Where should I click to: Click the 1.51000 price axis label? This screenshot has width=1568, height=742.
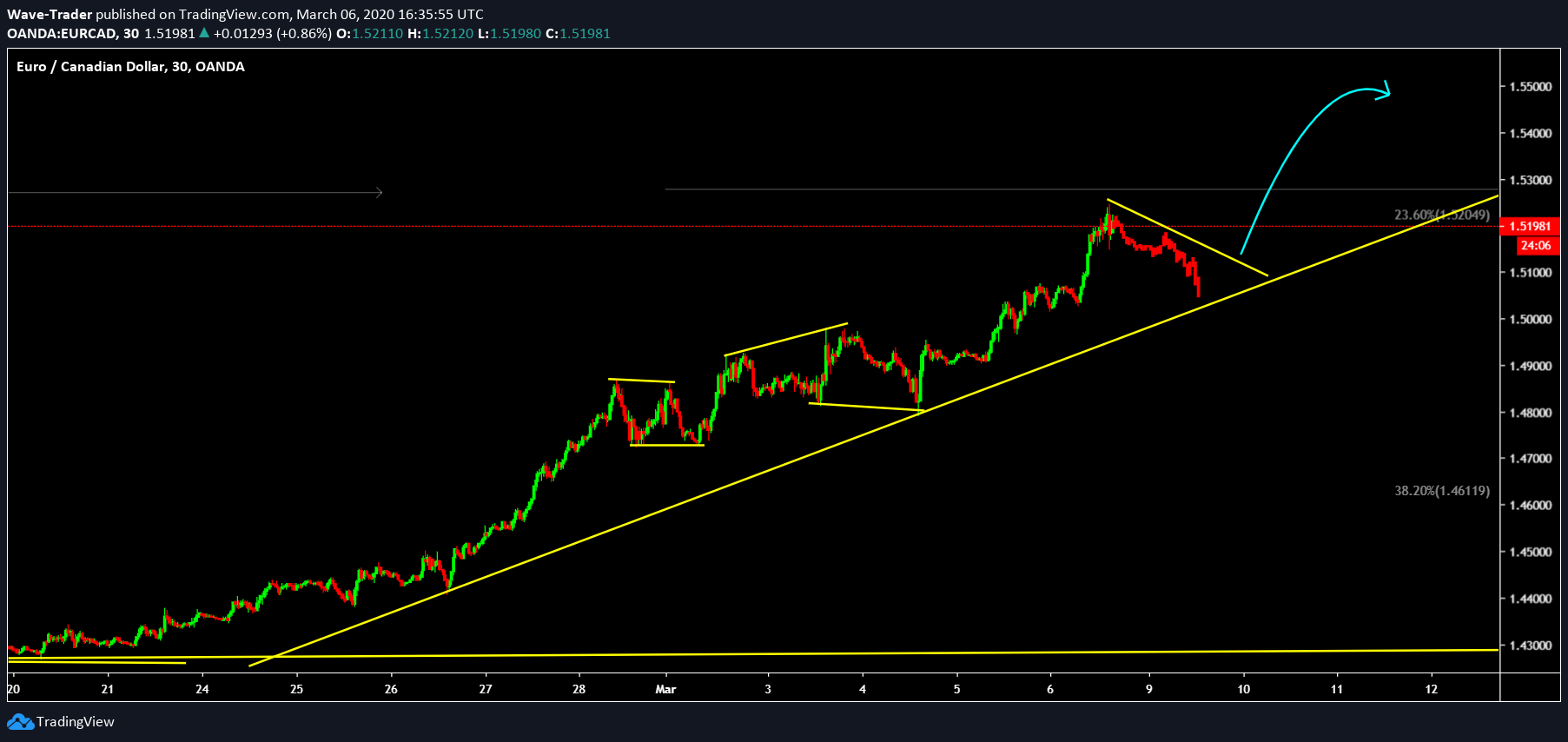(x=1531, y=273)
